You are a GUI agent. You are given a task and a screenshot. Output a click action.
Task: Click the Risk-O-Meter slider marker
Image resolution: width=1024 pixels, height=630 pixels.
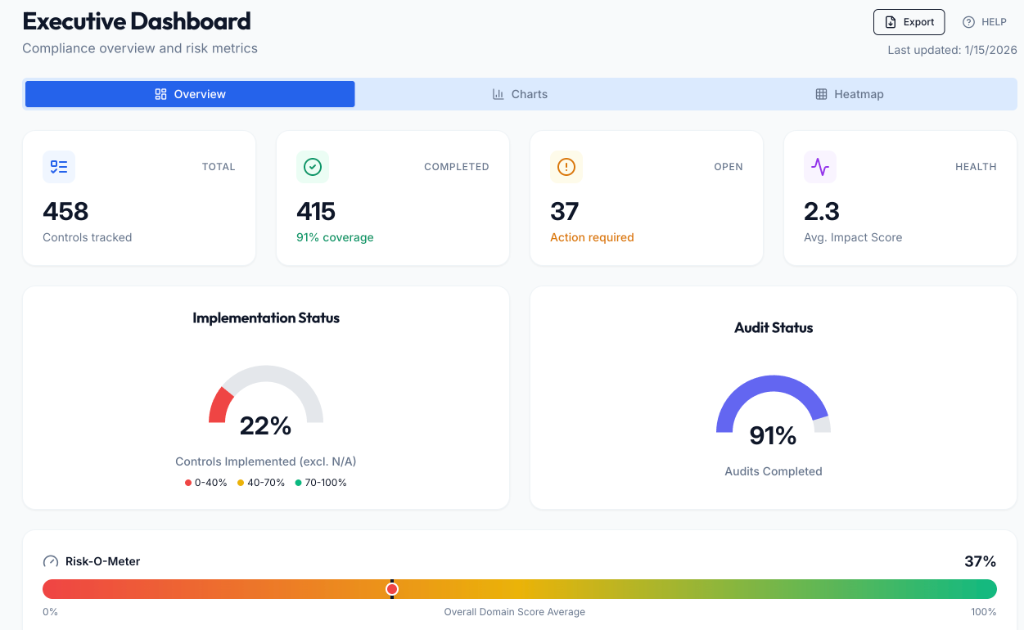point(392,590)
